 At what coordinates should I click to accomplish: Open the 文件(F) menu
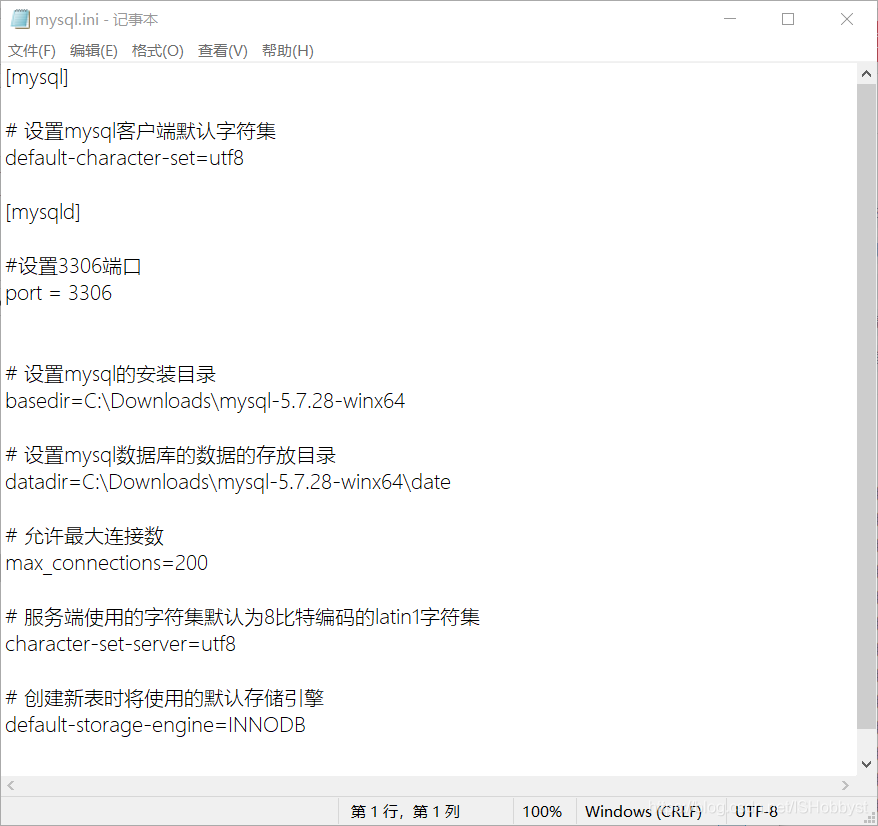[x=31, y=51]
